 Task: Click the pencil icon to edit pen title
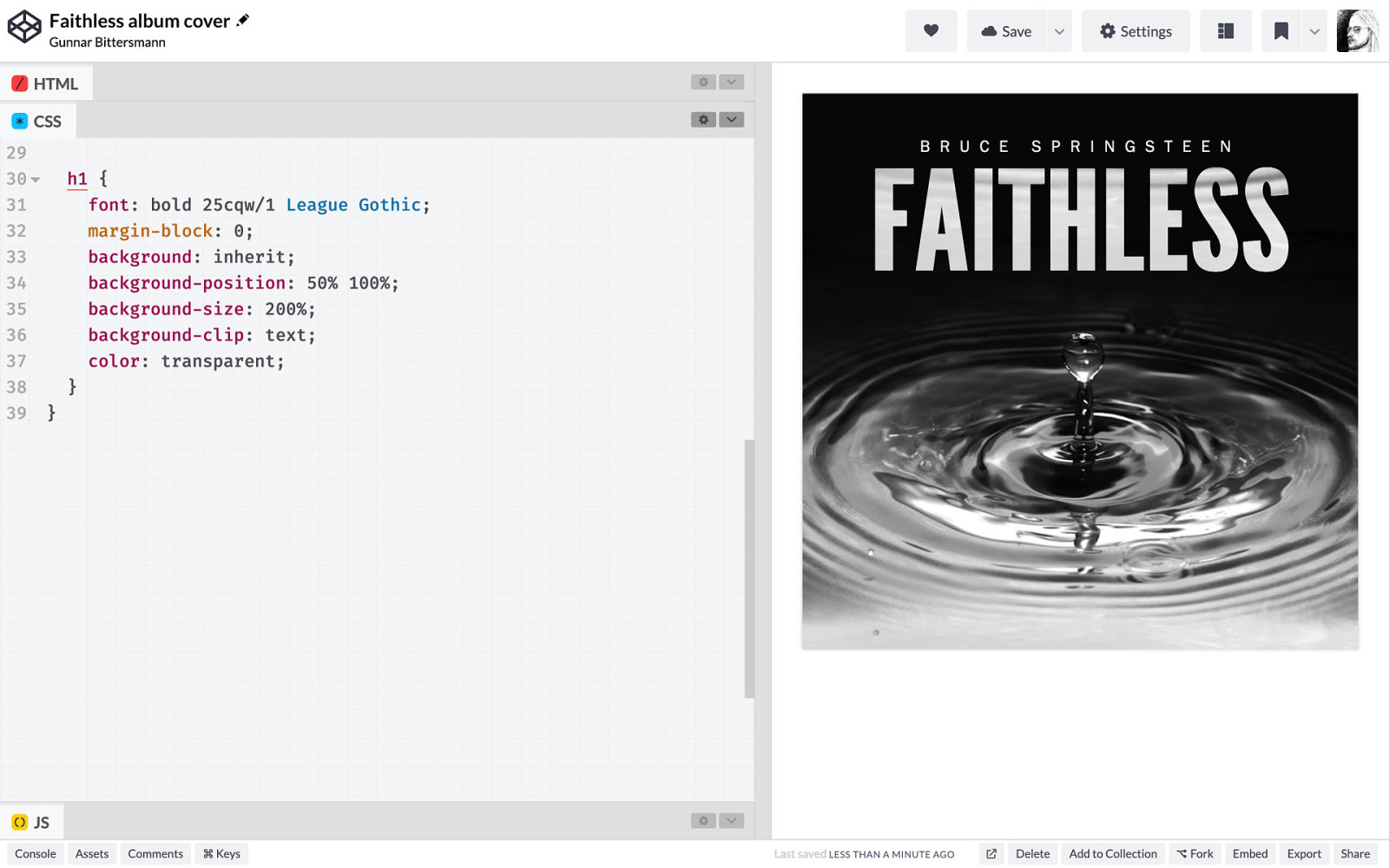pyautogui.click(x=243, y=20)
